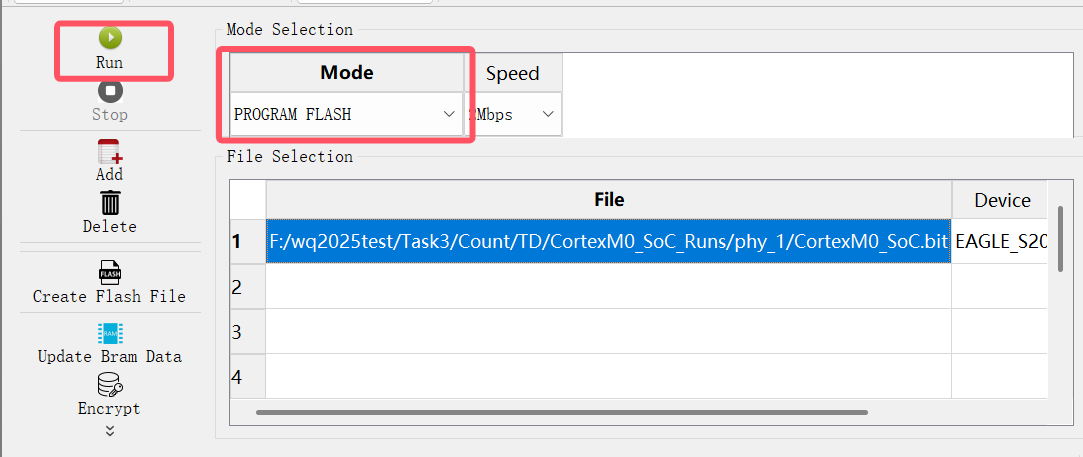Viewport: 1083px width, 457px height.
Task: Click the EAGLE_S20 device cell
Action: click(x=1000, y=241)
